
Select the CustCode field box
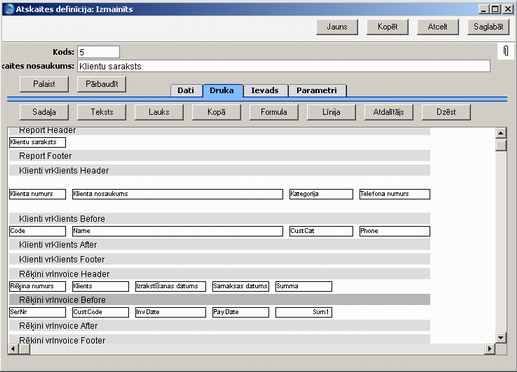click(x=100, y=312)
